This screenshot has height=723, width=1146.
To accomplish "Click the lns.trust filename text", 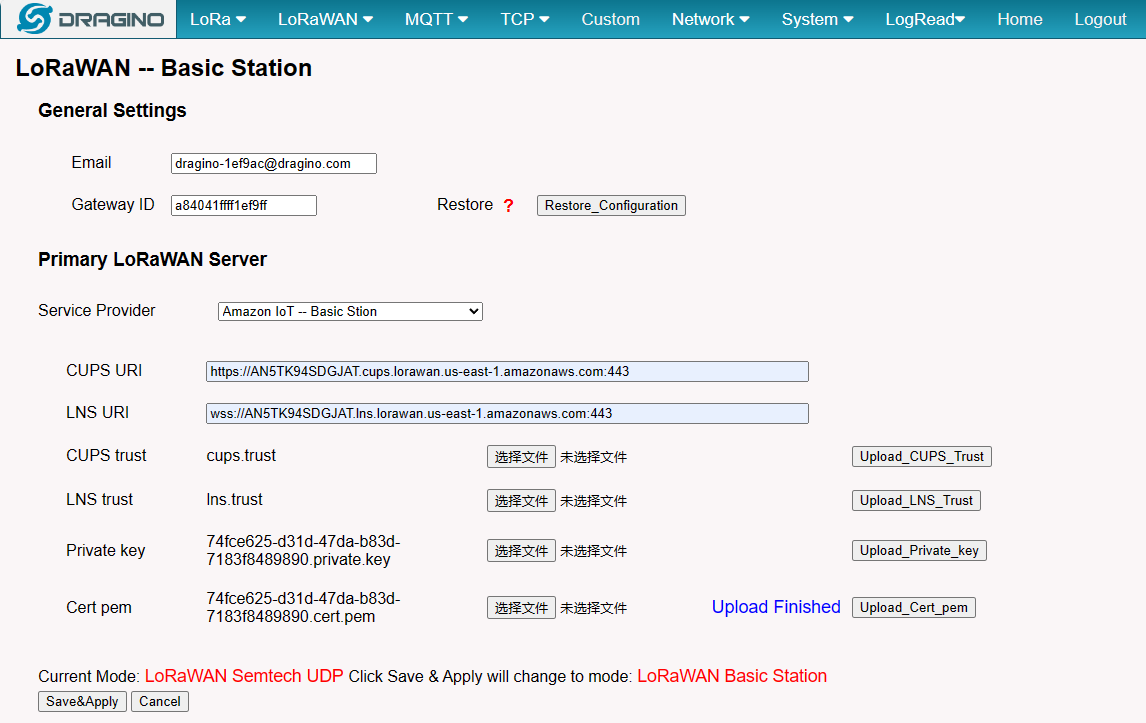I will [234, 499].
